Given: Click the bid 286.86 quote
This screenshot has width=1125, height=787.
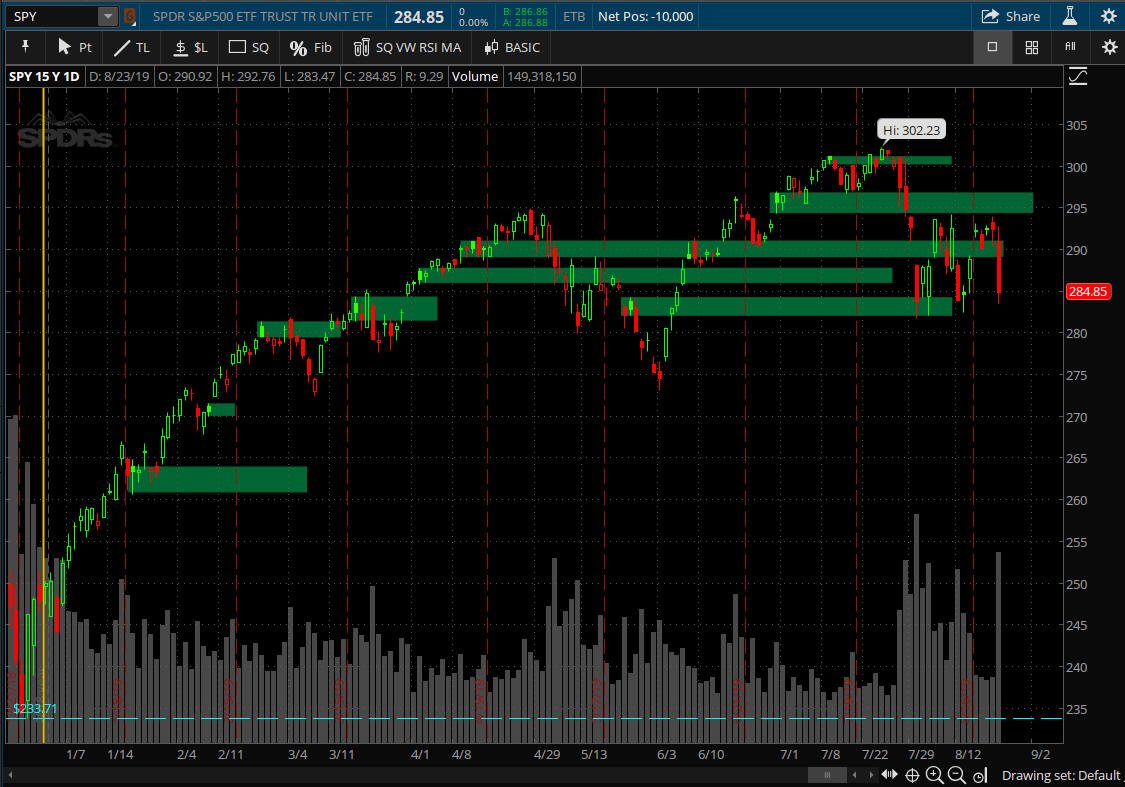Looking at the screenshot, I should click(525, 11).
